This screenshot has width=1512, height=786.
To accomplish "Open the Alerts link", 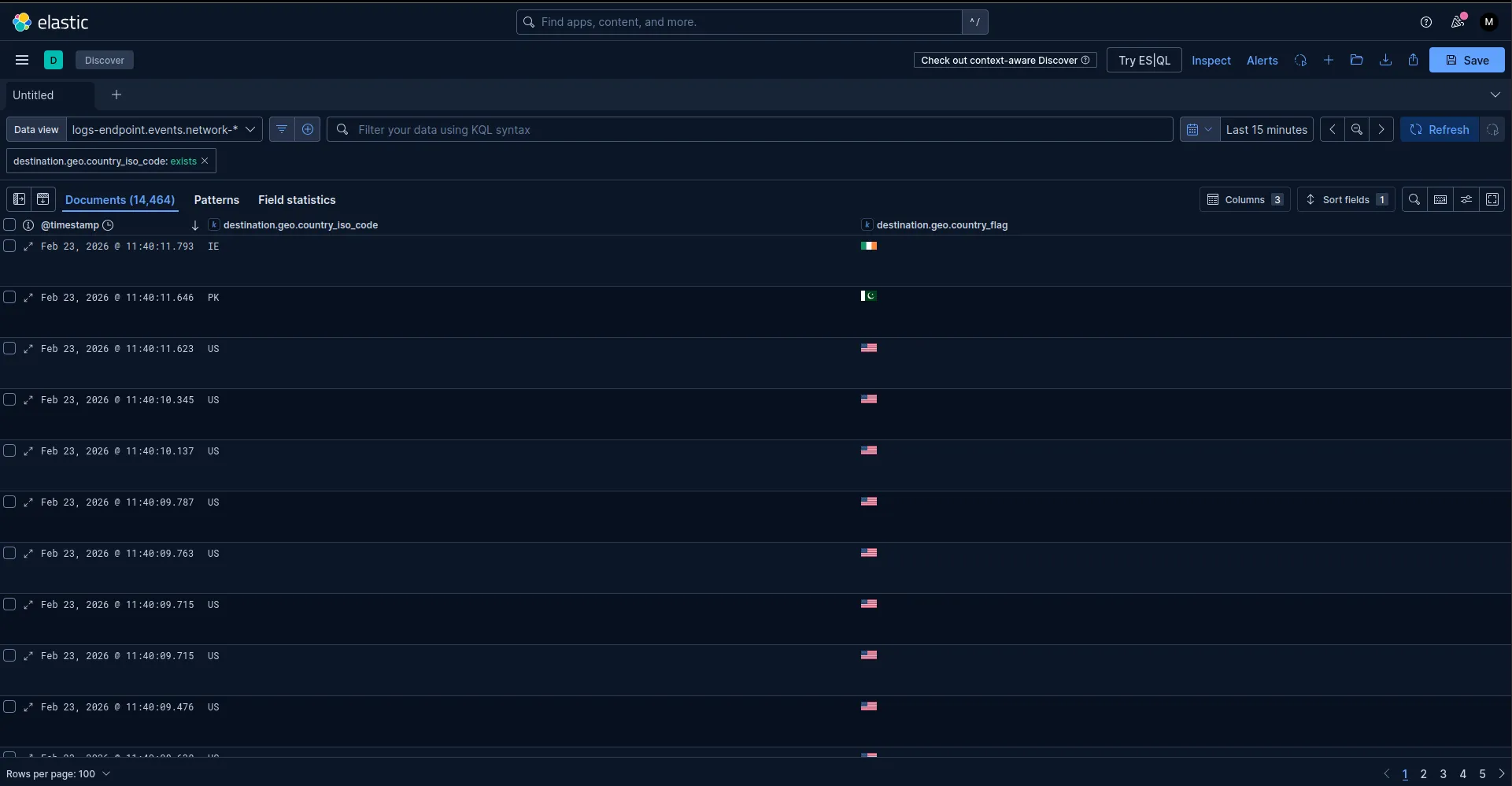I will [x=1262, y=60].
